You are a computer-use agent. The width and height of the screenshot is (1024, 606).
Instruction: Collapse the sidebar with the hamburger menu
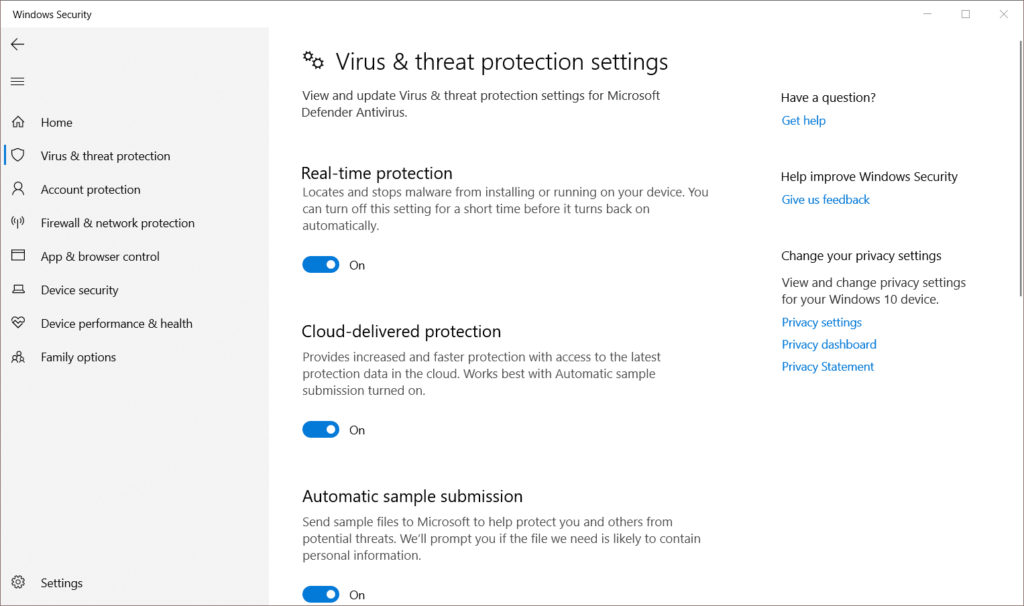click(17, 81)
